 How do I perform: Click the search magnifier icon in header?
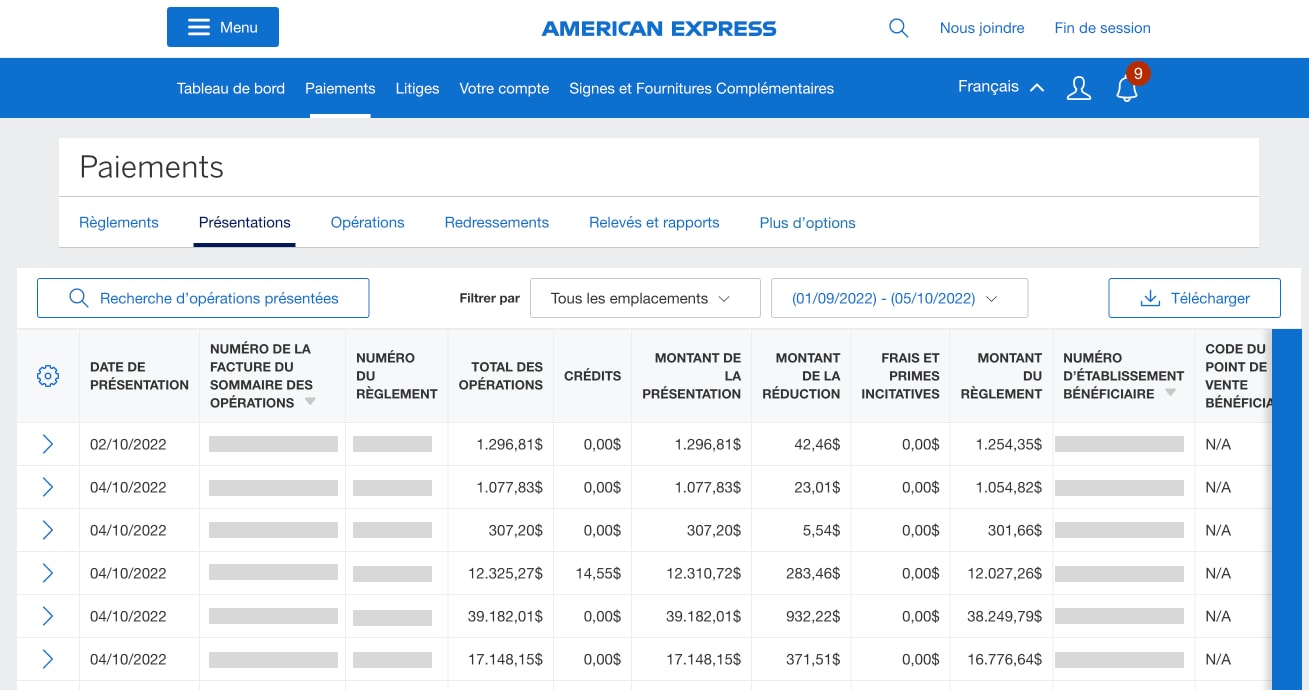(898, 28)
